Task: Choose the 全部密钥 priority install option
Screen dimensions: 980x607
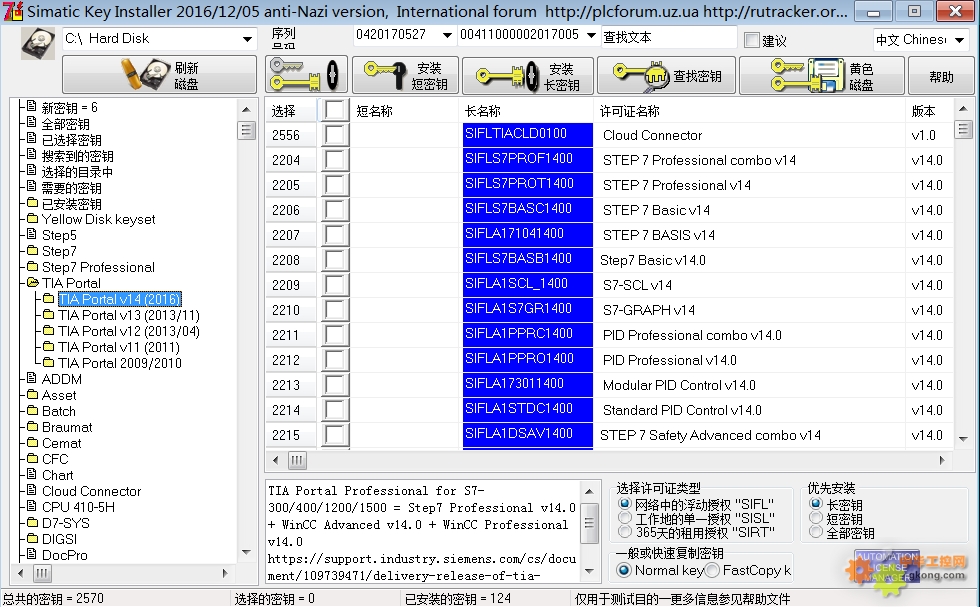Action: pyautogui.click(x=816, y=533)
